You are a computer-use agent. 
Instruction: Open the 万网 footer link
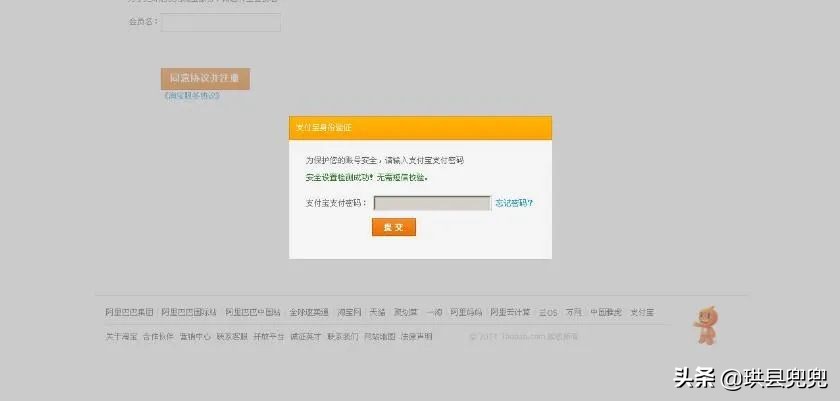point(574,312)
